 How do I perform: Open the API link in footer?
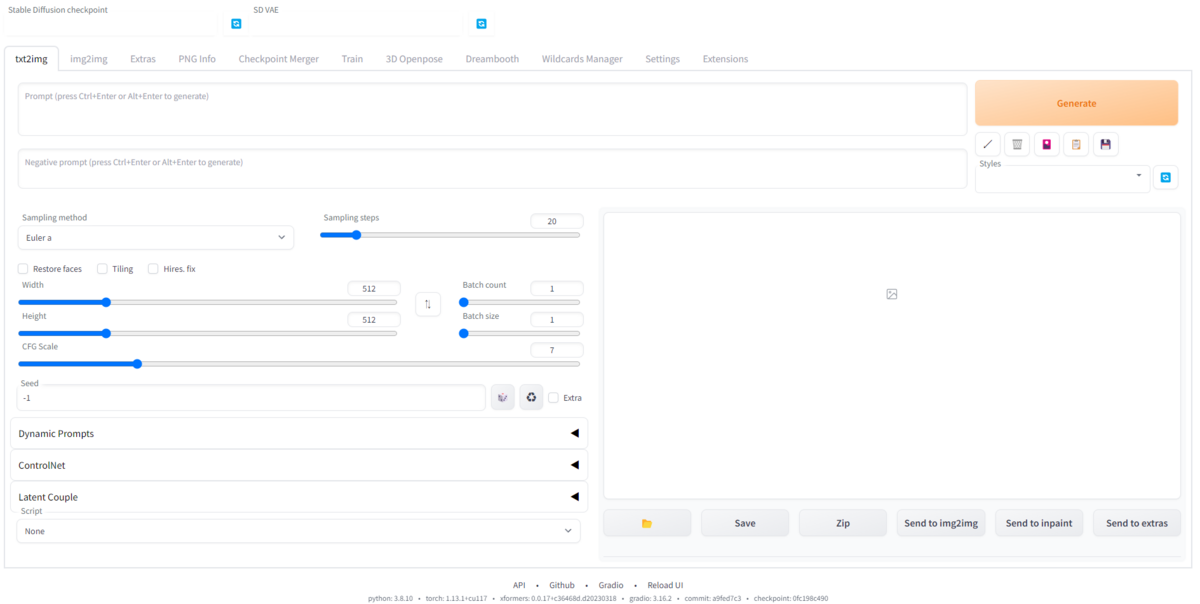point(519,585)
